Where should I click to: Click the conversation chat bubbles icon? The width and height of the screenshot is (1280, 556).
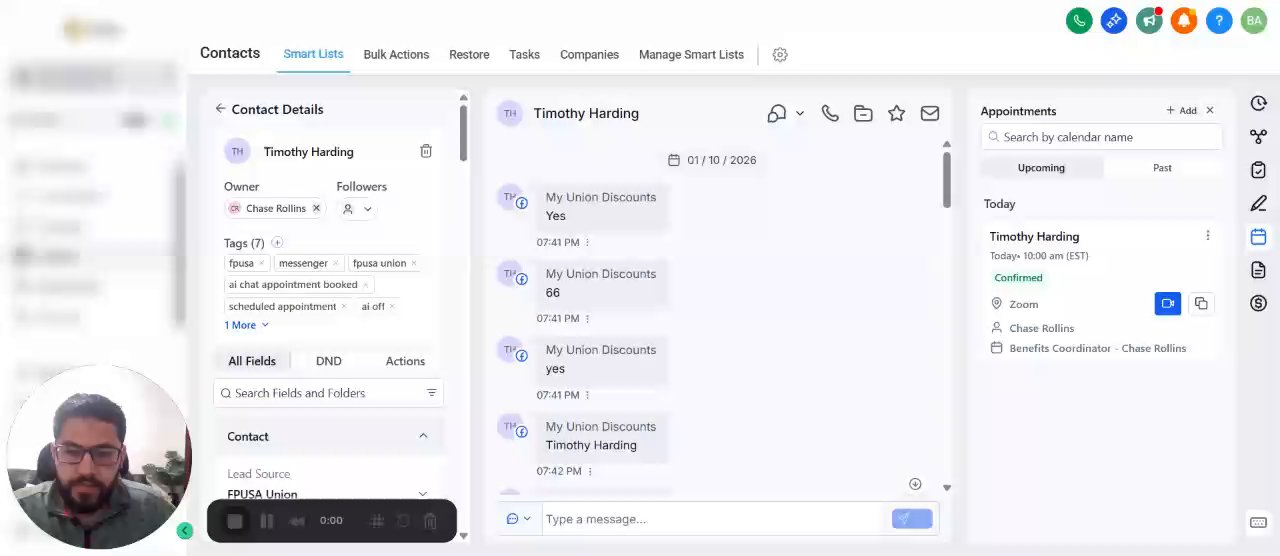(x=777, y=114)
